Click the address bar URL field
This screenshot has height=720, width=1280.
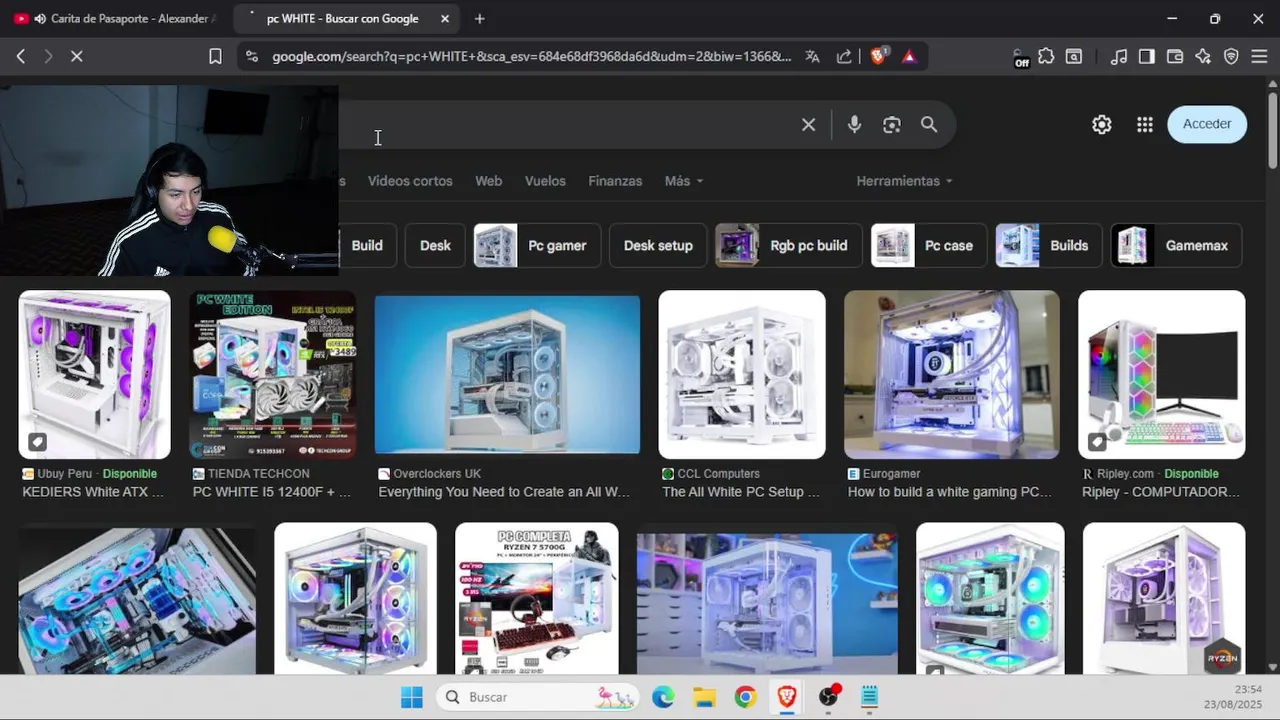(x=530, y=57)
